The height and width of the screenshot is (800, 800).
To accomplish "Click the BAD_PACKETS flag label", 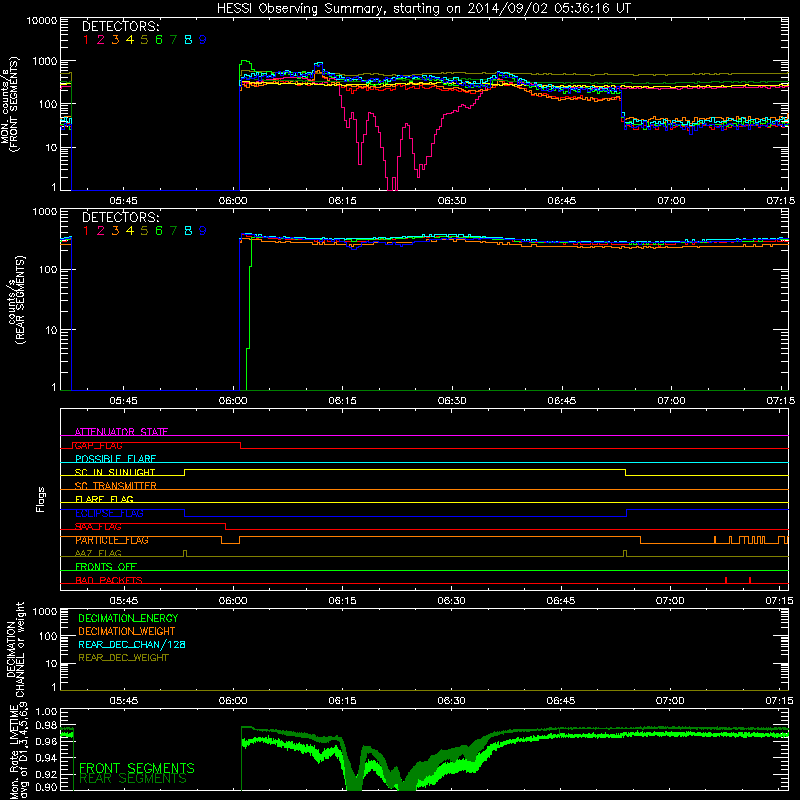I will [x=109, y=580].
